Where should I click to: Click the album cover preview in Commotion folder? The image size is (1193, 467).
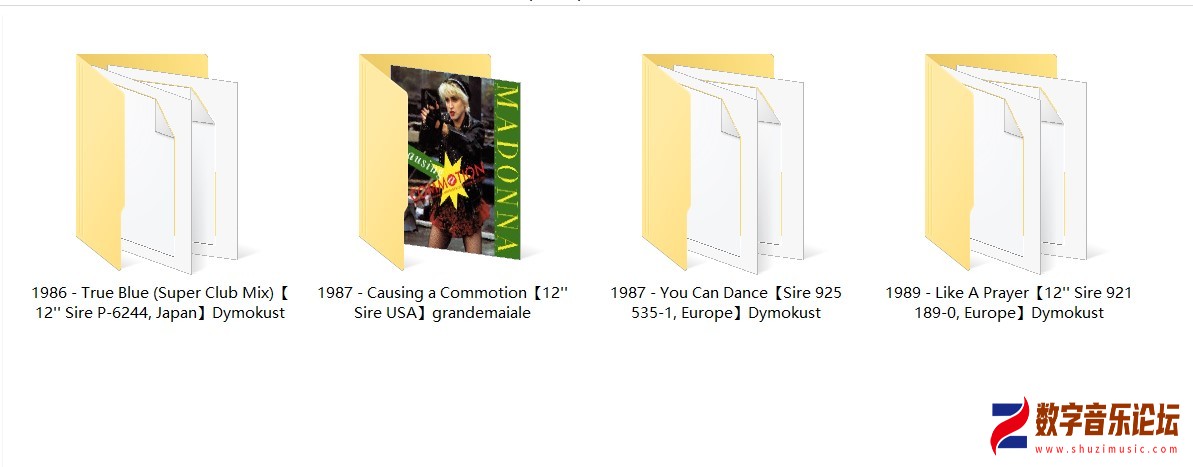coord(455,161)
